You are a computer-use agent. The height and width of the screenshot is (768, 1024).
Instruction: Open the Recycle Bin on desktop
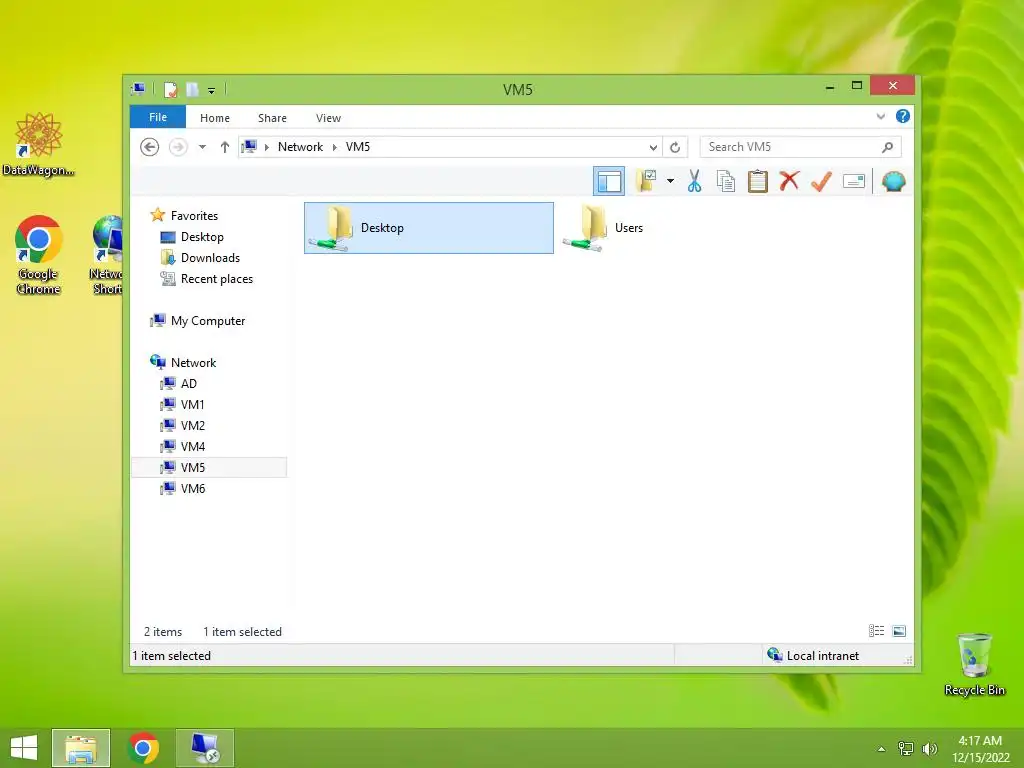[x=974, y=664]
